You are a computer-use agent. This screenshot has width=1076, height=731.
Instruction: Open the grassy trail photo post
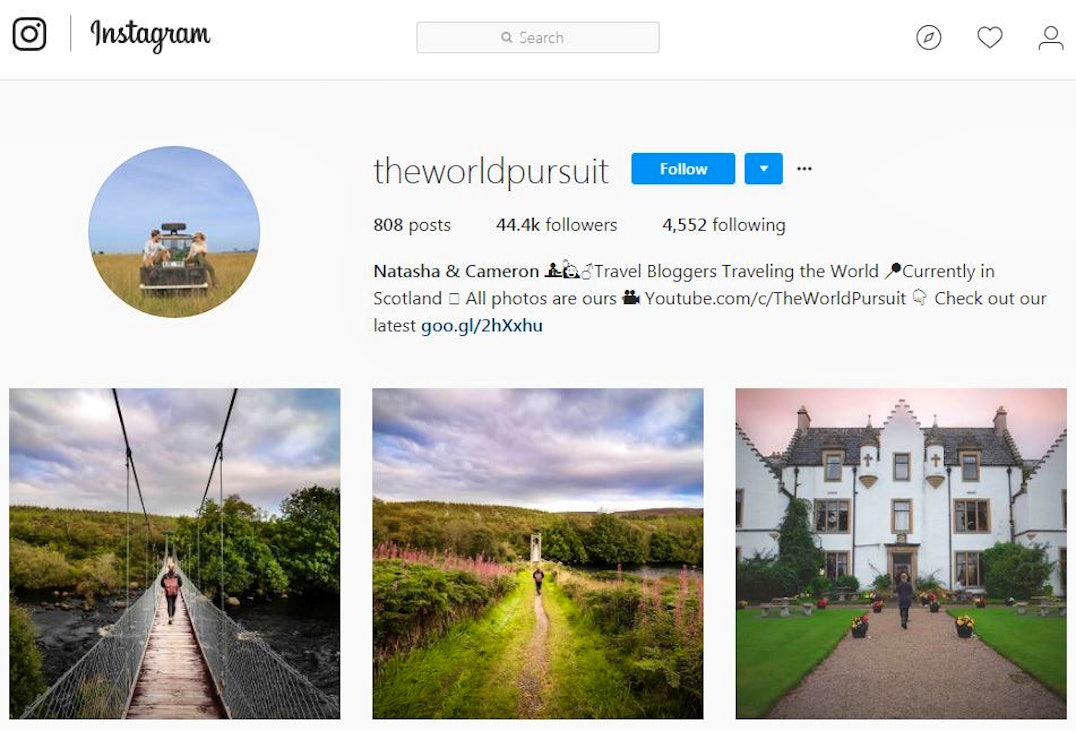[x=538, y=553]
